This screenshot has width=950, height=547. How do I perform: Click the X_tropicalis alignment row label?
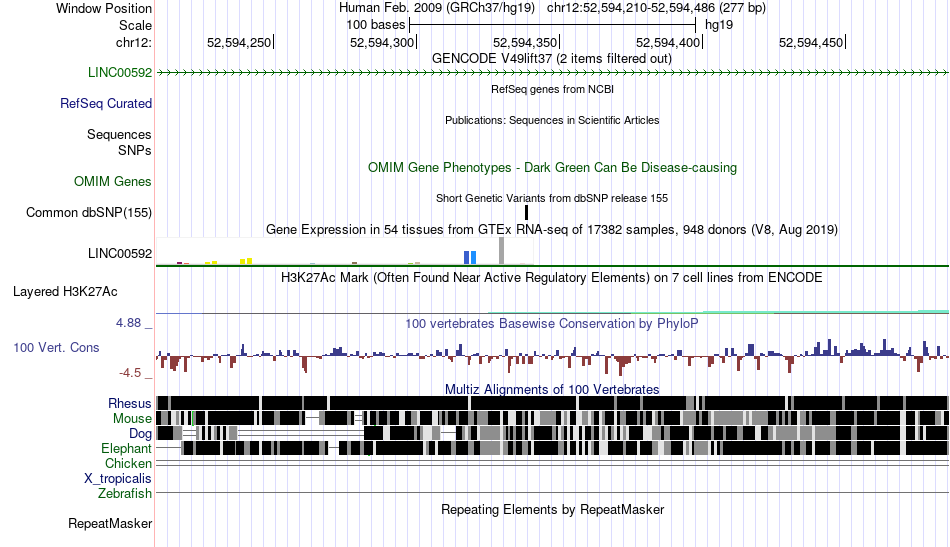point(118,479)
